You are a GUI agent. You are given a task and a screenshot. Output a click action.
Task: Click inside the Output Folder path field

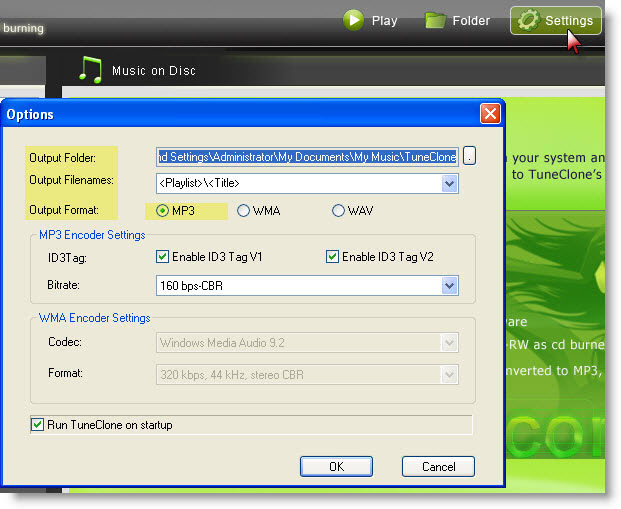point(306,156)
